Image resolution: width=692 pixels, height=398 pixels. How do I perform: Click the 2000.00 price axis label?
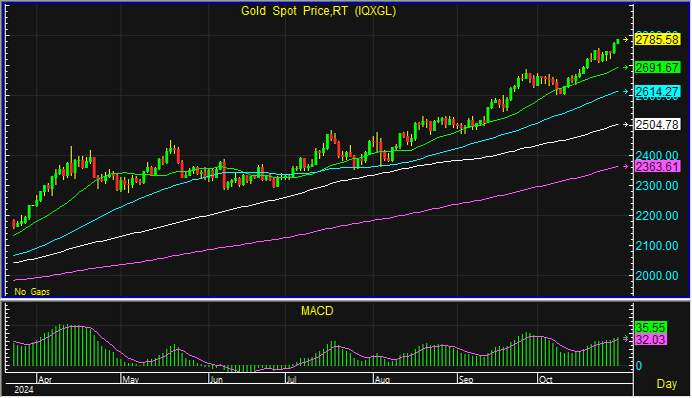[657, 276]
